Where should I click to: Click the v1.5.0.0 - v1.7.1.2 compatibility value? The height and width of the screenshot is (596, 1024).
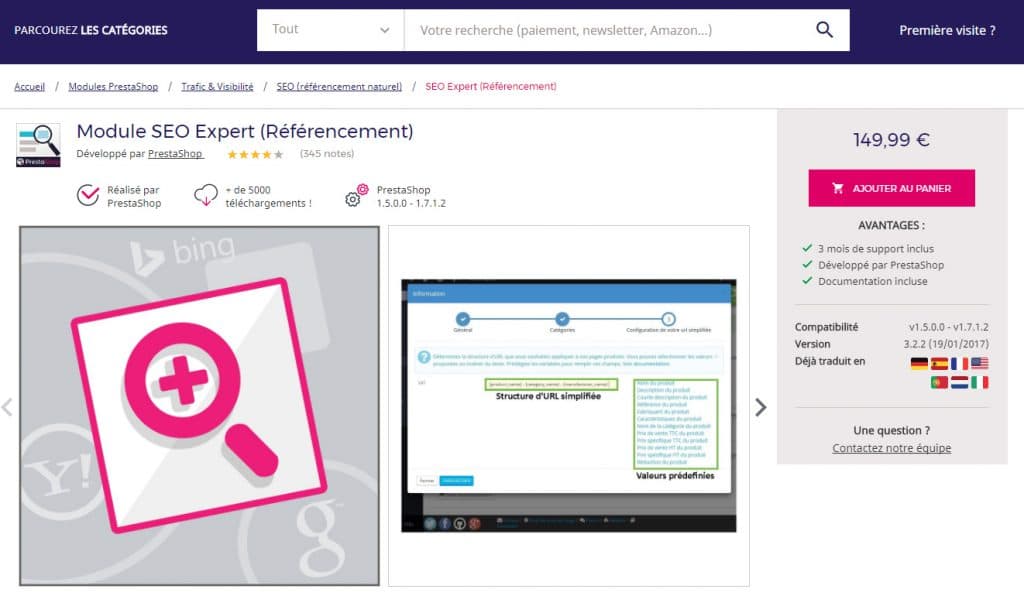coord(948,327)
